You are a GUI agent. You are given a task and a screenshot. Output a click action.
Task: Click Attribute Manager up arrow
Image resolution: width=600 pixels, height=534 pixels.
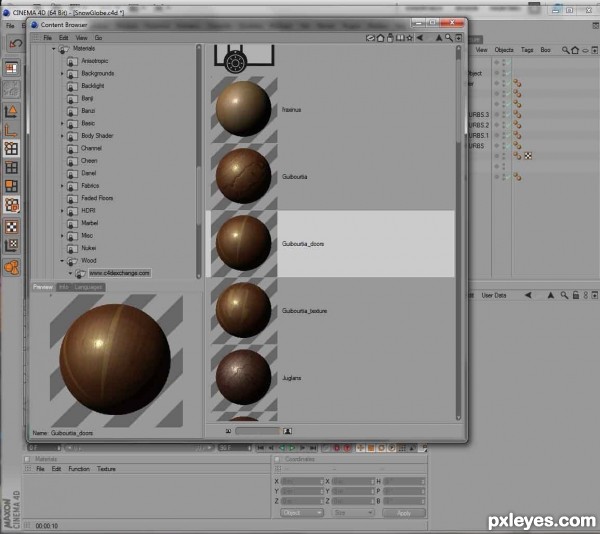pyautogui.click(x=551, y=295)
